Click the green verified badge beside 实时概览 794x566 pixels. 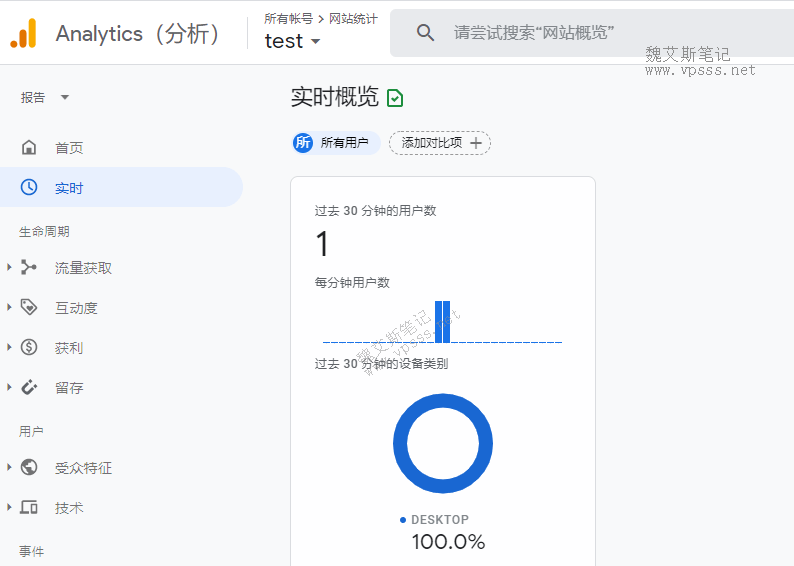click(x=395, y=98)
